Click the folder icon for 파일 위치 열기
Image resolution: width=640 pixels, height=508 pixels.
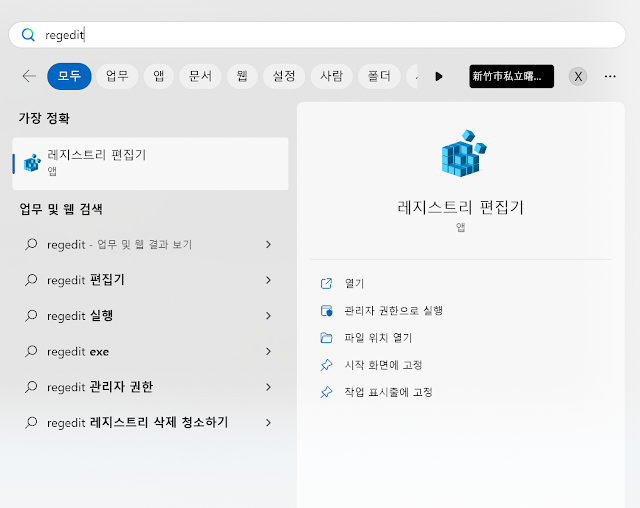326,338
